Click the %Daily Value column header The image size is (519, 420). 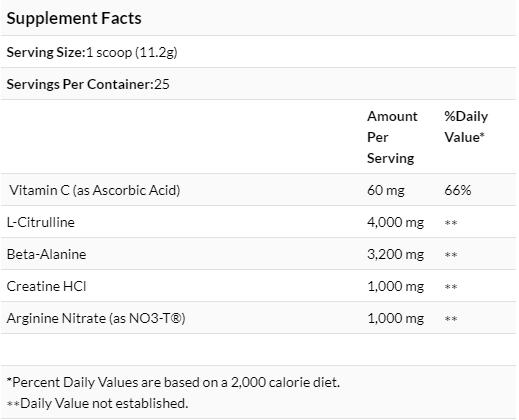(466, 127)
